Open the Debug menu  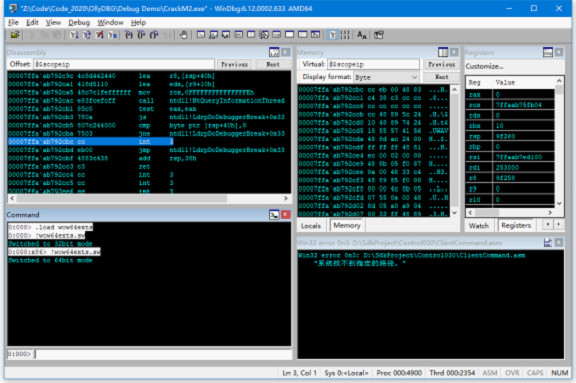point(79,22)
